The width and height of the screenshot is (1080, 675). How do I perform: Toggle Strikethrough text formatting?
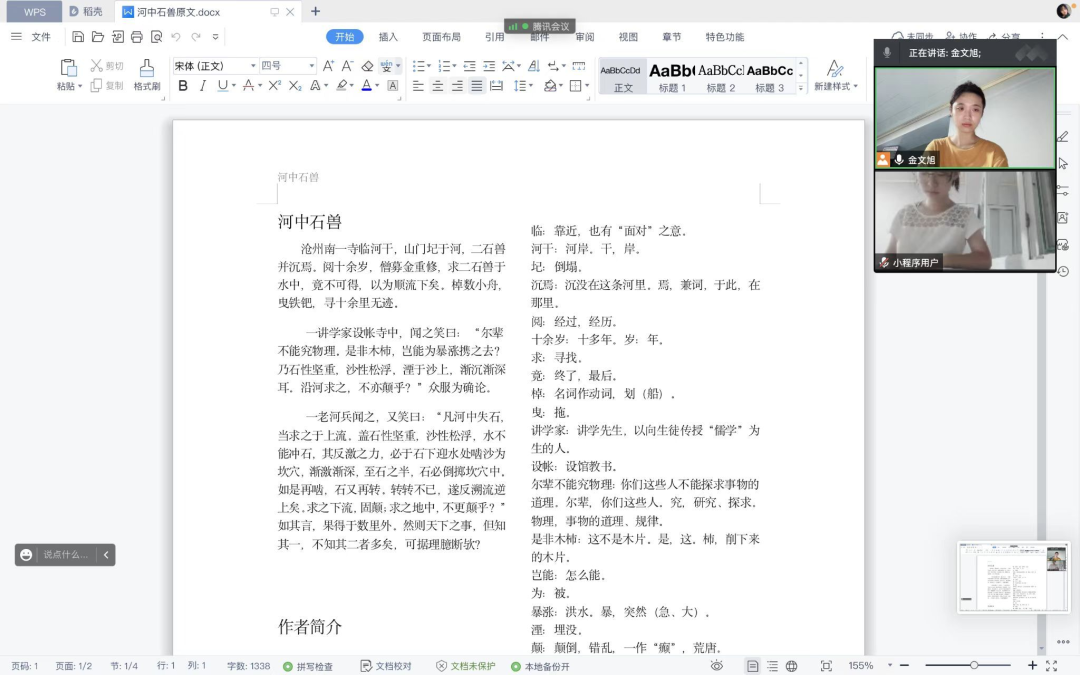pyautogui.click(x=248, y=85)
